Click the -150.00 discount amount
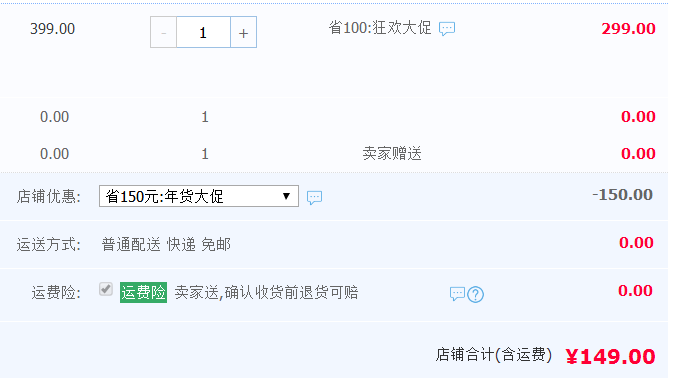The height and width of the screenshot is (378, 673). pos(622,195)
